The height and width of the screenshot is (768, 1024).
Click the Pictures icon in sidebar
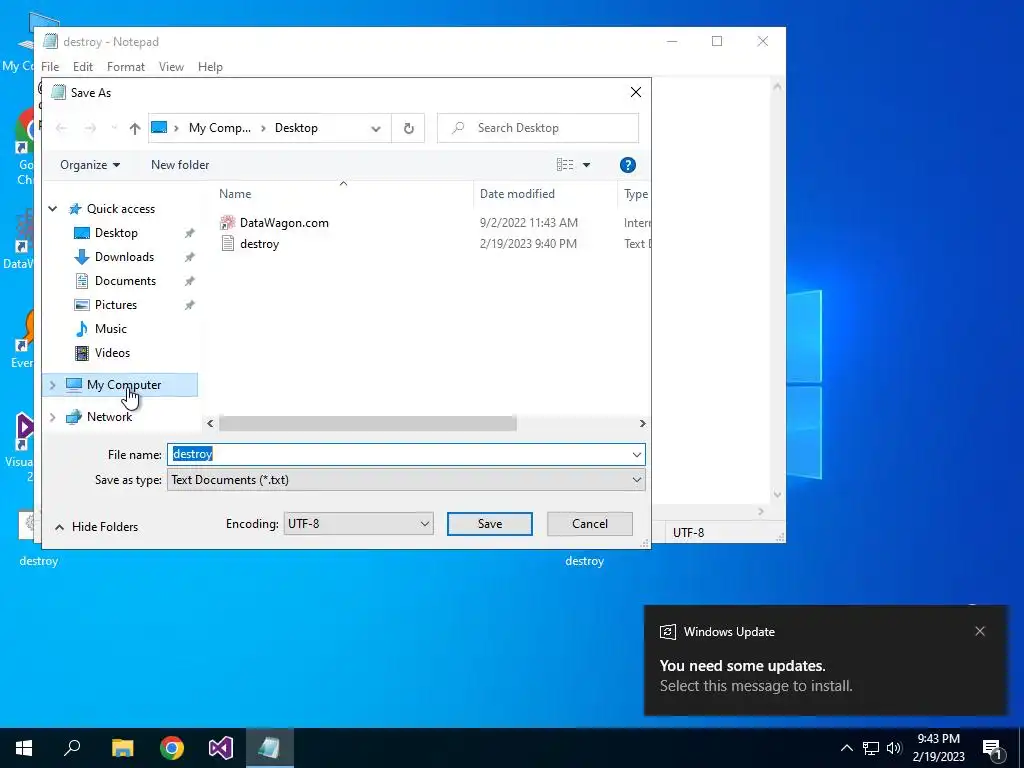pyautogui.click(x=82, y=305)
